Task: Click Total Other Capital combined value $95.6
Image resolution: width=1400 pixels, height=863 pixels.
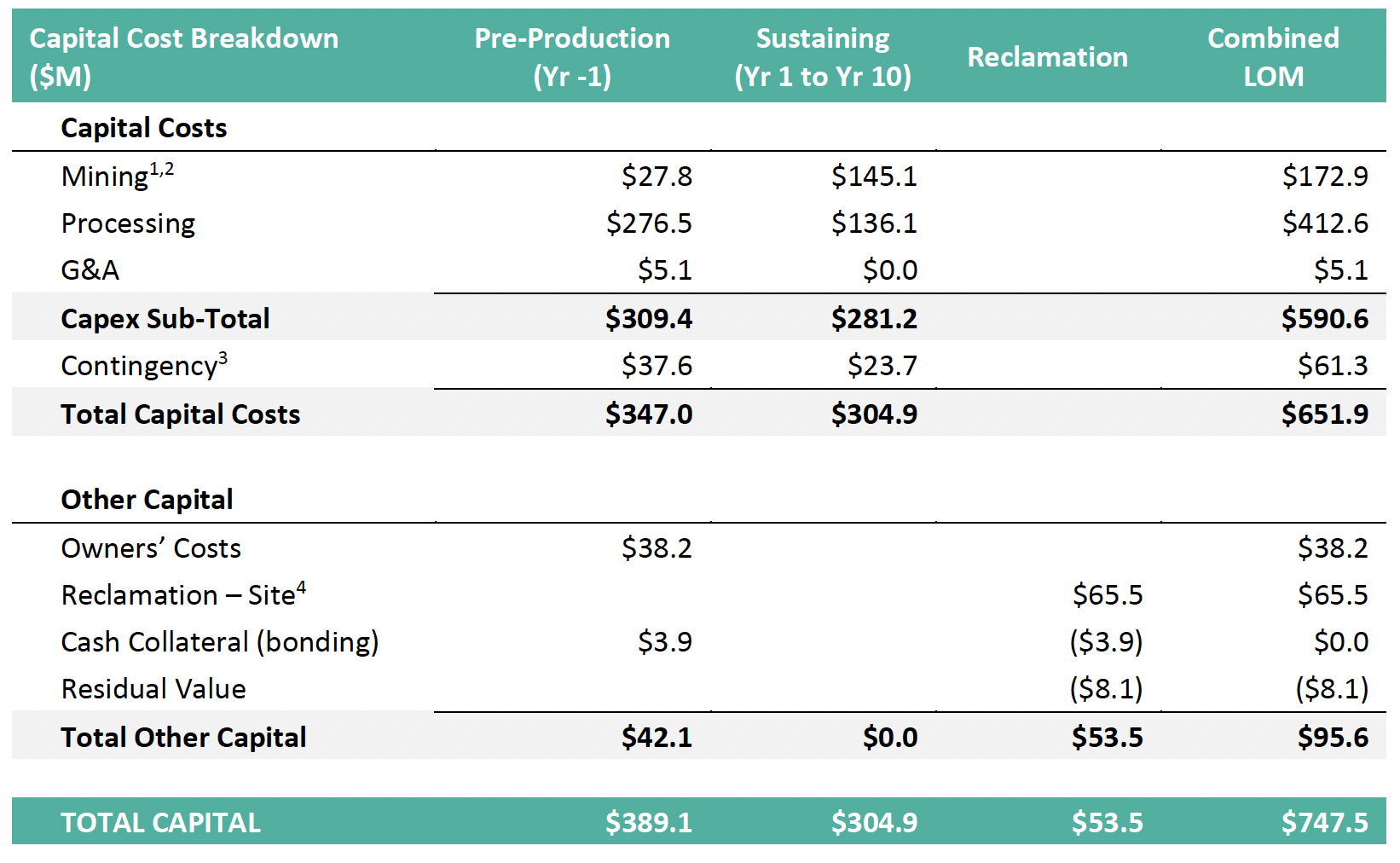Action: click(1332, 738)
